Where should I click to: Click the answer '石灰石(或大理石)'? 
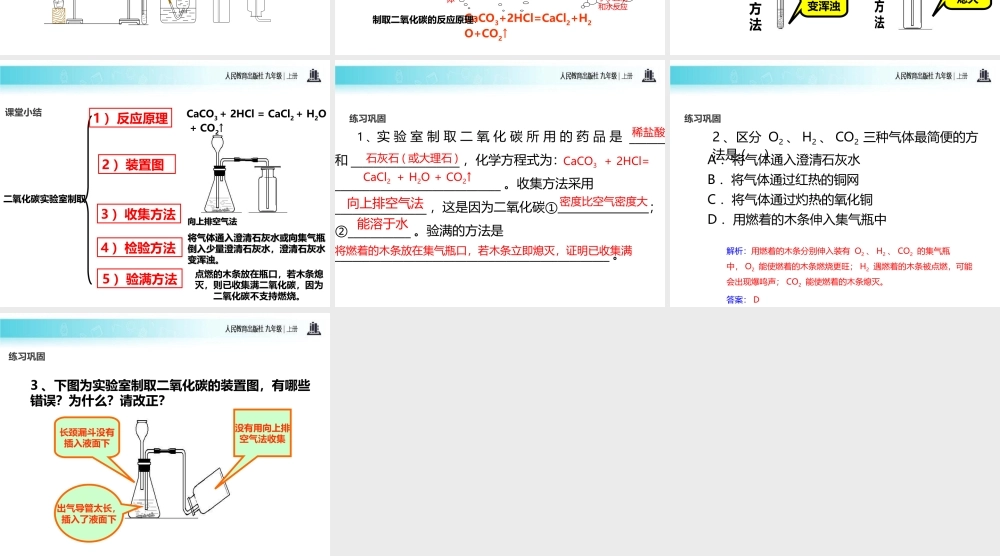click(412, 158)
